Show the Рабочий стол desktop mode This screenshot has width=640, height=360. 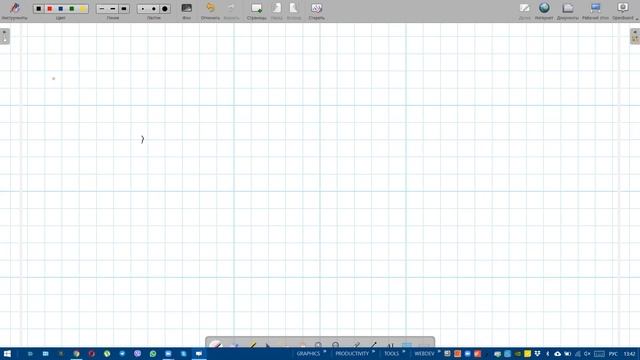click(x=596, y=10)
